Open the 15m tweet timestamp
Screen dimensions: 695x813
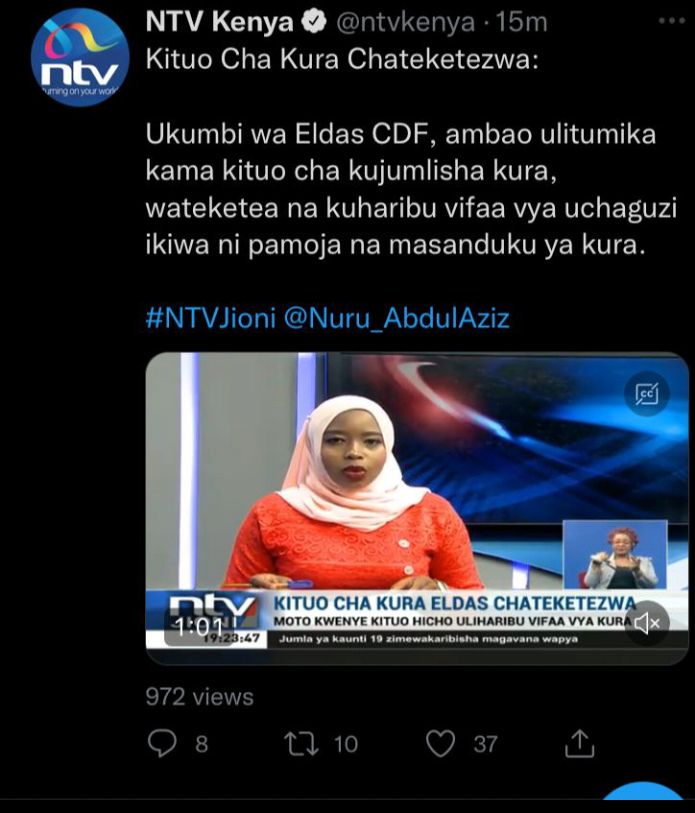click(x=521, y=22)
